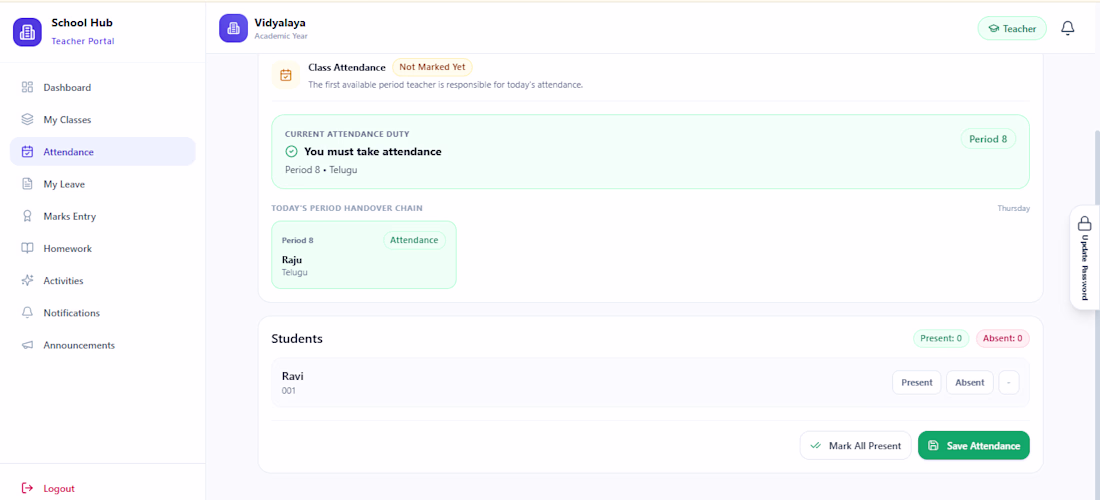
Task: Click the sidebar Notifications bell icon
Action: tap(27, 313)
